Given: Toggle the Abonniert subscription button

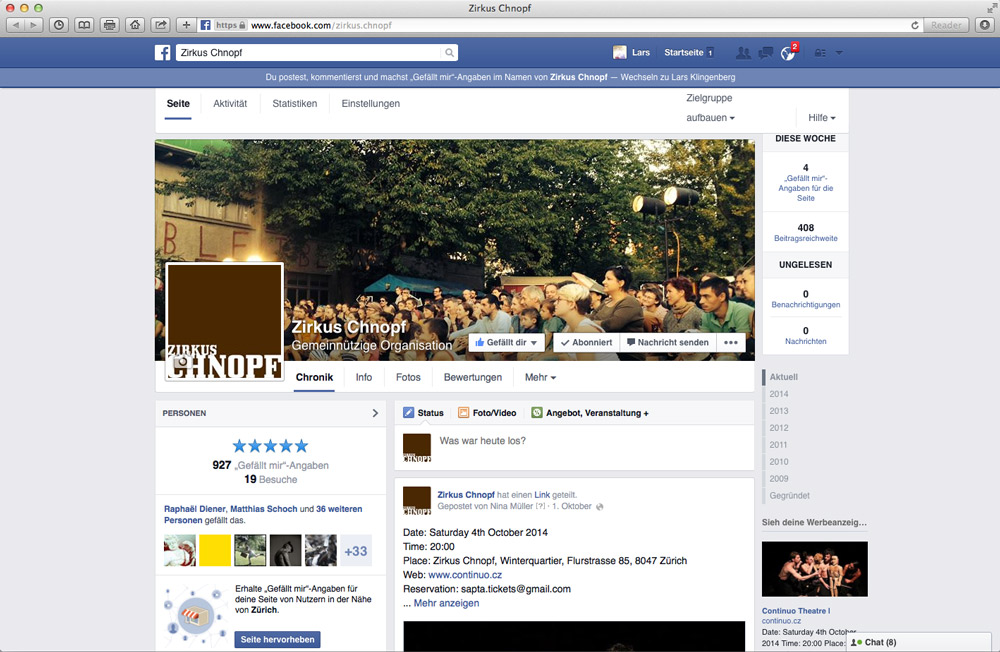Looking at the screenshot, I should tap(585, 342).
